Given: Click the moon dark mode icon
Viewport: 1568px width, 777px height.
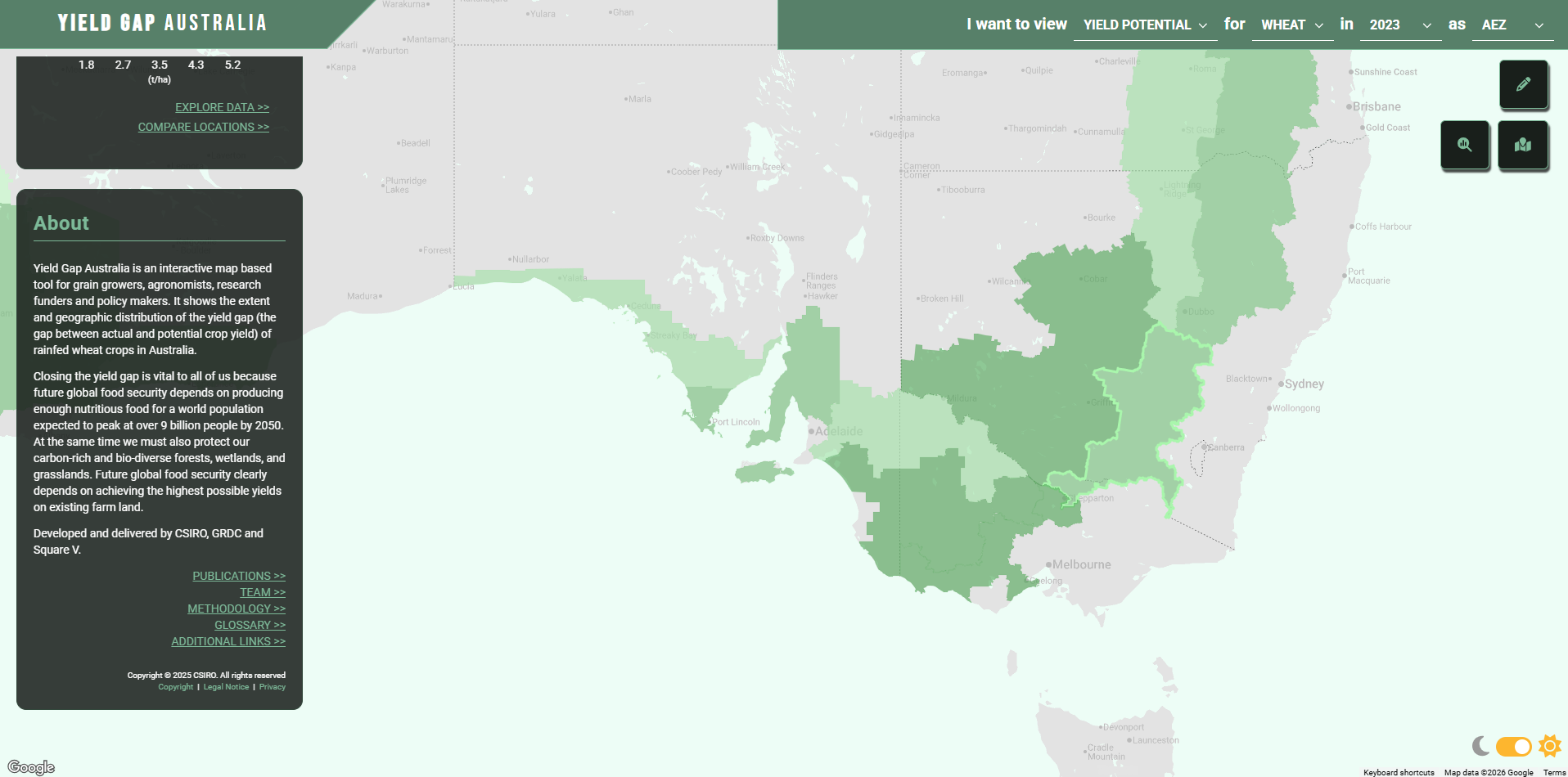Looking at the screenshot, I should tap(1480, 746).
